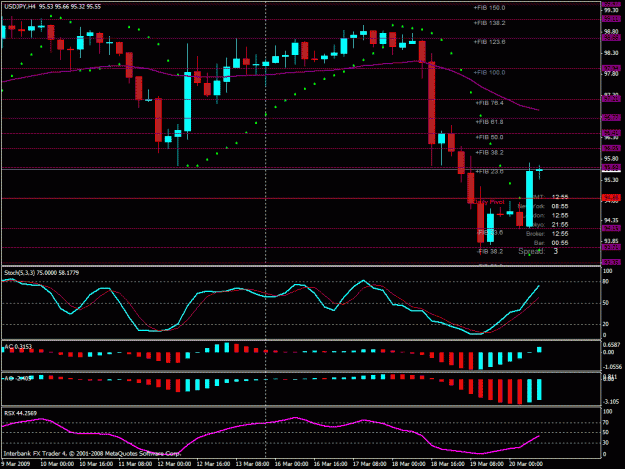625x469 pixels.
Task: Click the New York time 08:55
Action: [x=560, y=206]
